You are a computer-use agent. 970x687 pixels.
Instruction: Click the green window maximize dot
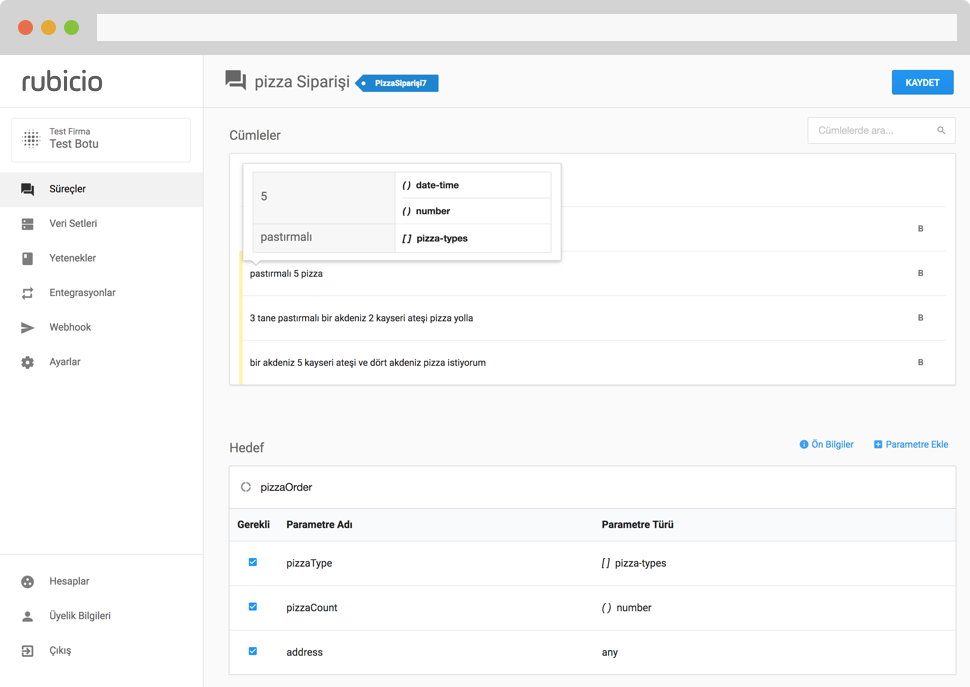click(72, 27)
